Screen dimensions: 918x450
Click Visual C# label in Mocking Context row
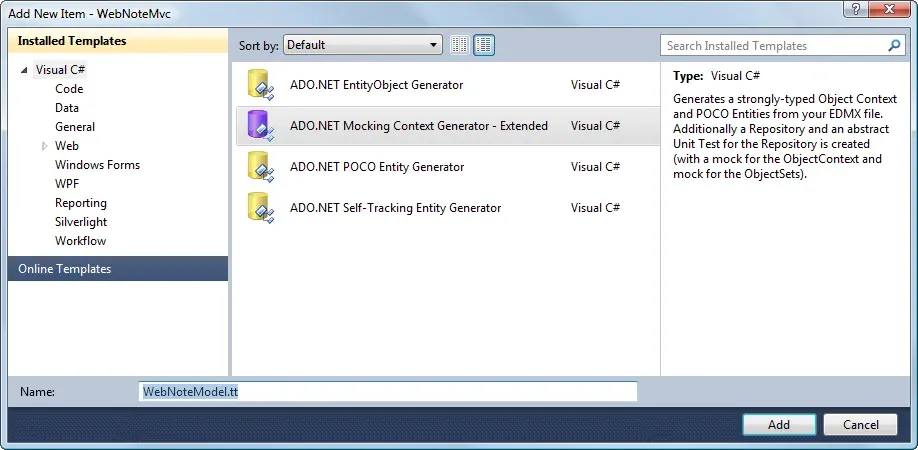[x=595, y=126]
